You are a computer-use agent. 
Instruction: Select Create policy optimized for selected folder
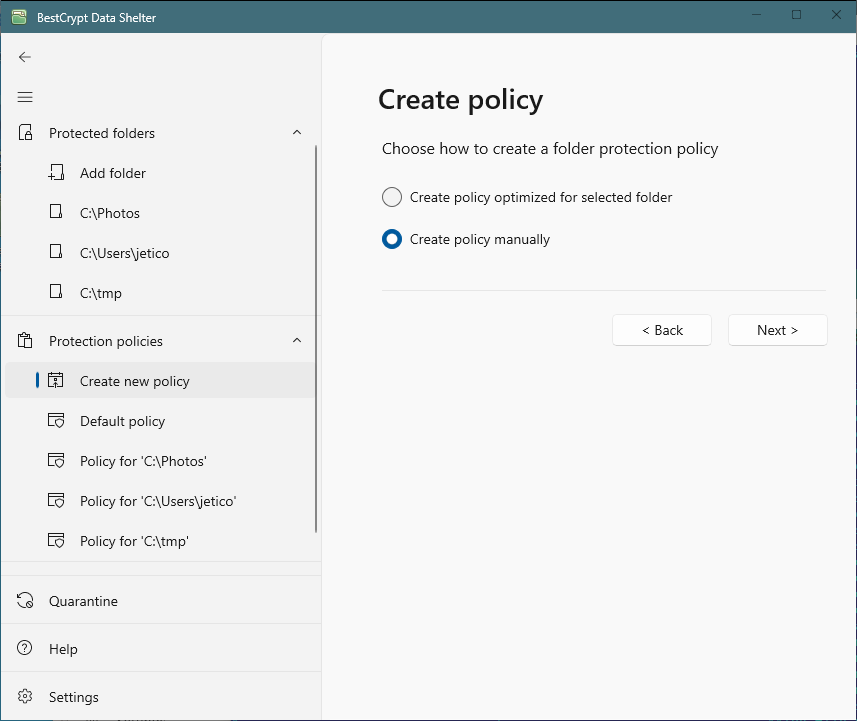pyautogui.click(x=392, y=197)
